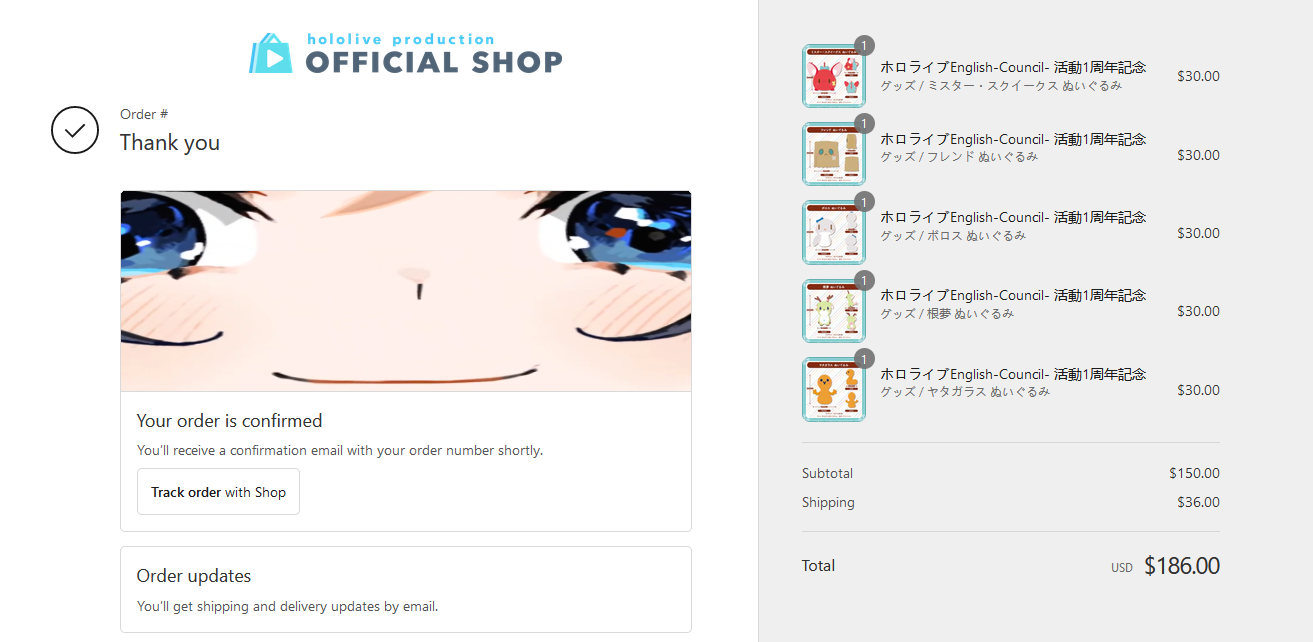The image size is (1313, 642).
Task: Click quantity badge on Boros plush item
Action: click(x=865, y=202)
